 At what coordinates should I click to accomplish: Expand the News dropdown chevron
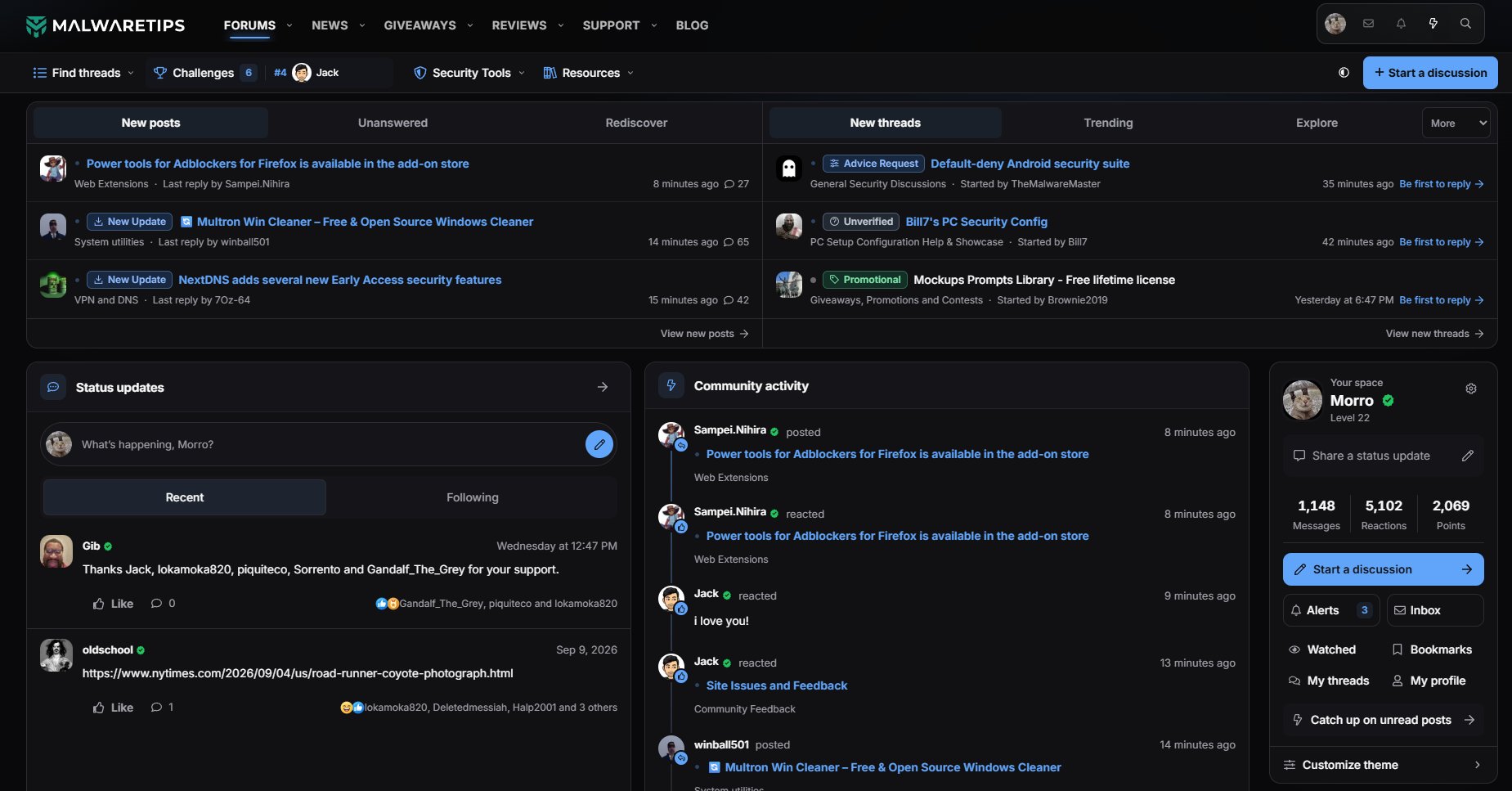point(362,25)
